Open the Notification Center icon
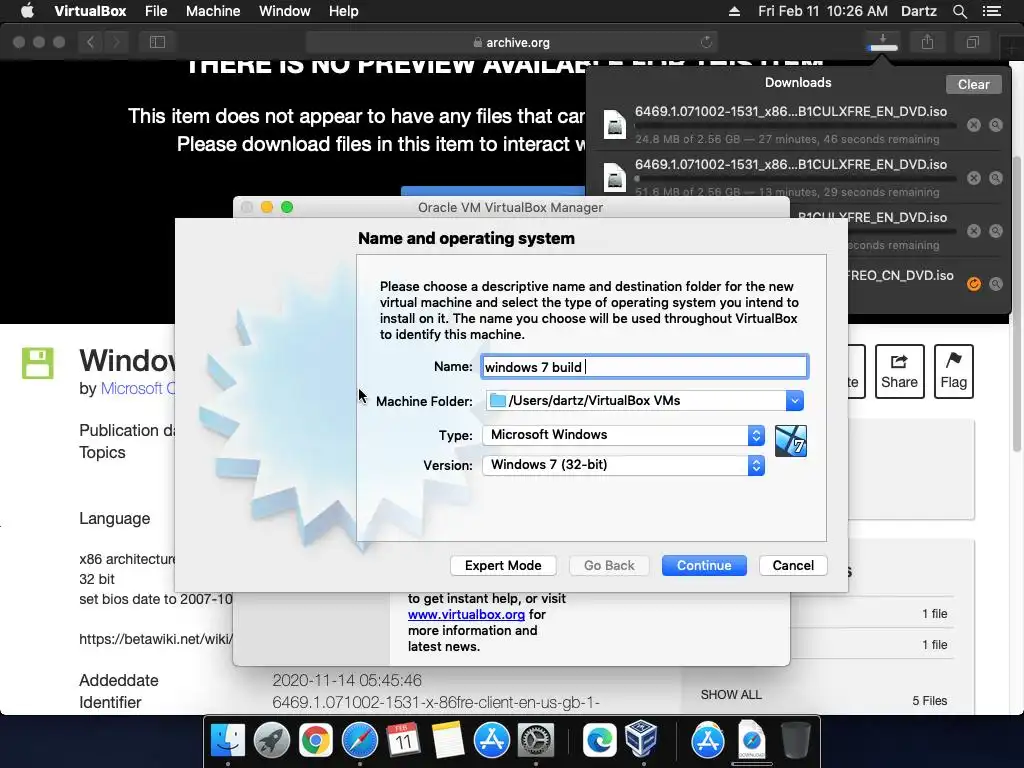Screen dimensions: 1024x768 [992, 11]
